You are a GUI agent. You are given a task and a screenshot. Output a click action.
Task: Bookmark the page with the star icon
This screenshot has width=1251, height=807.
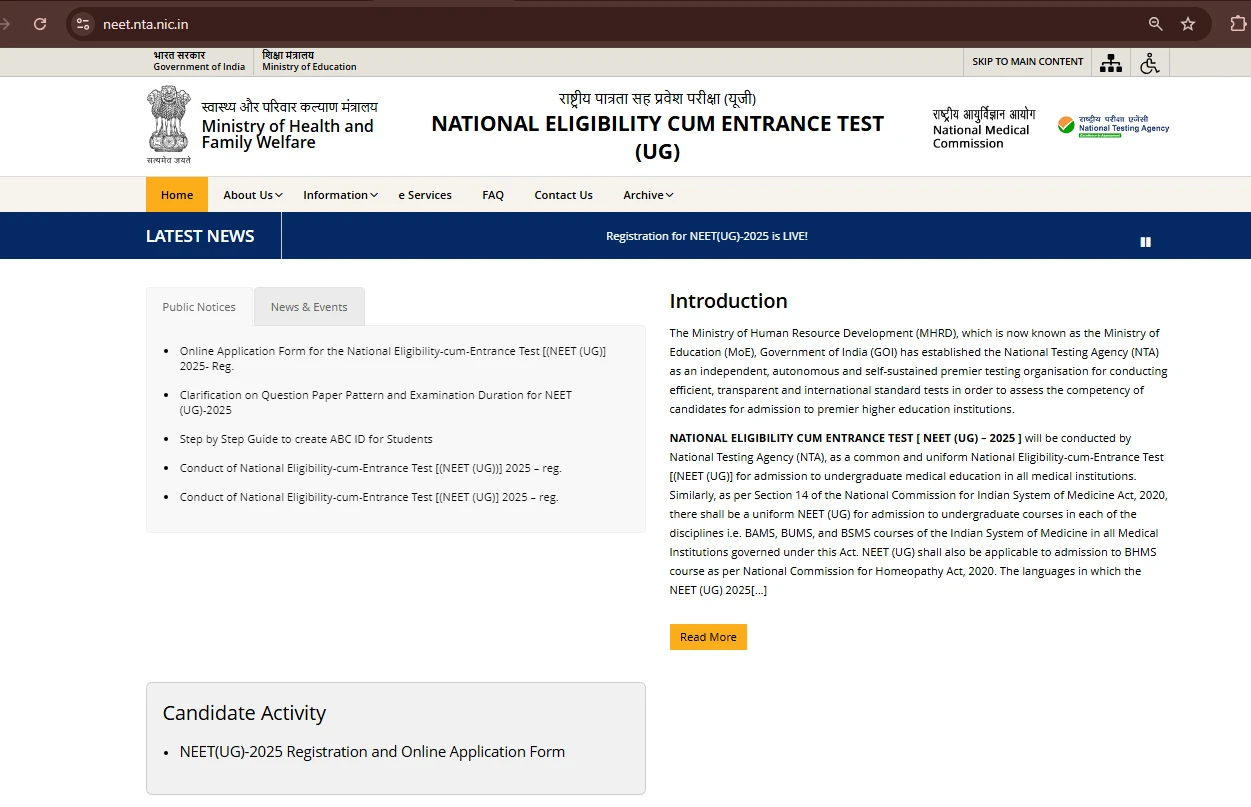pos(1188,23)
